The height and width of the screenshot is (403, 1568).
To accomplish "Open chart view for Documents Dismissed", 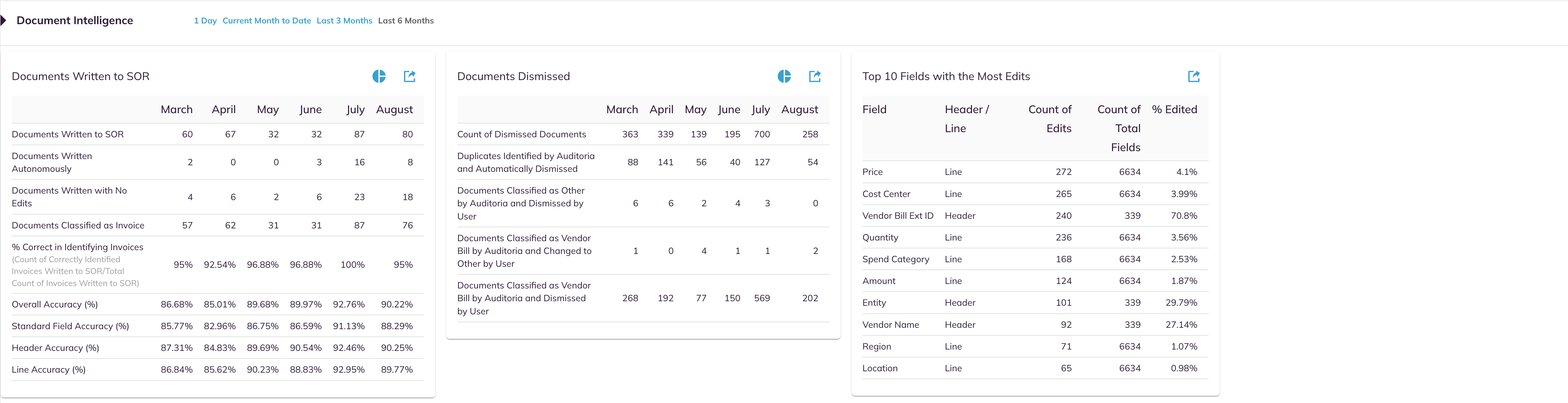I will point(784,76).
